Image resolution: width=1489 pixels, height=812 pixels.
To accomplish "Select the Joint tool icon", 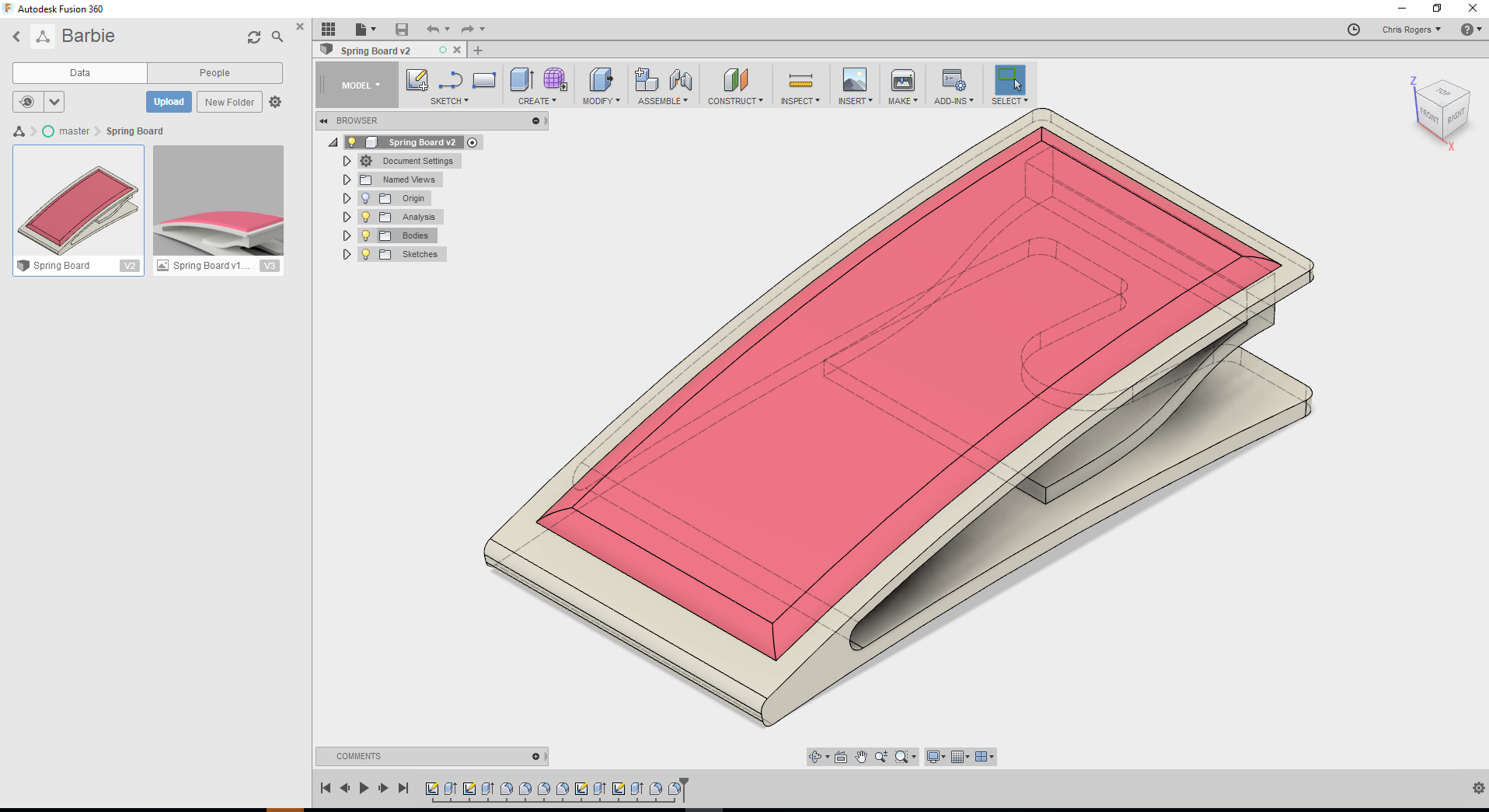I will click(680, 80).
